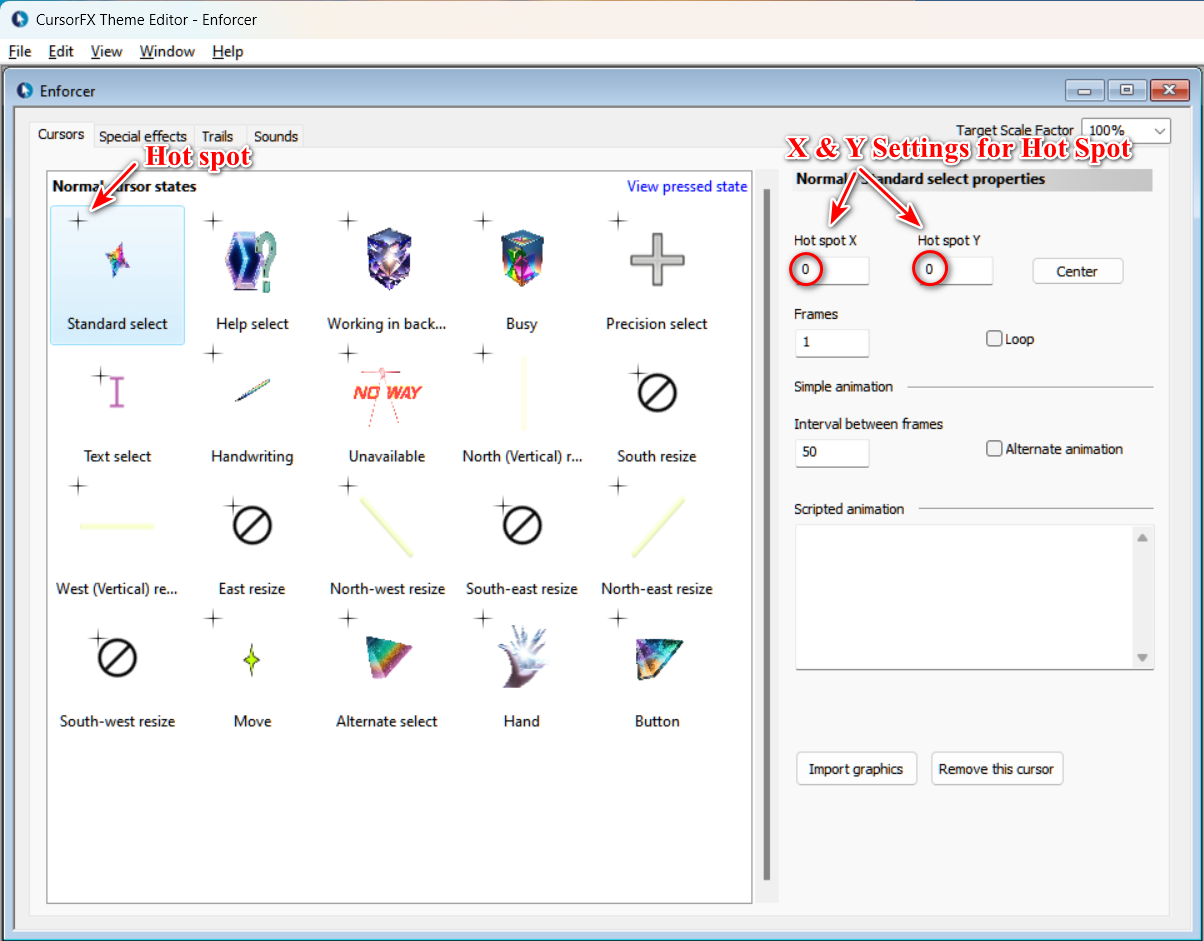The image size is (1204, 941).
Task: Switch to the Trails tab
Action: coord(218,137)
